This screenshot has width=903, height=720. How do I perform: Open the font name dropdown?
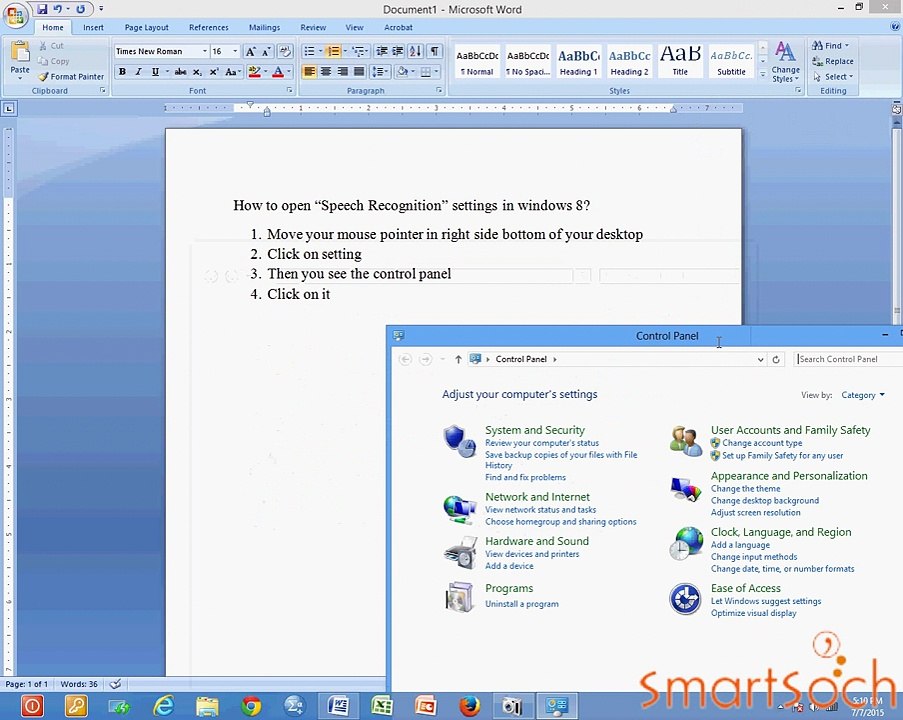coord(204,51)
